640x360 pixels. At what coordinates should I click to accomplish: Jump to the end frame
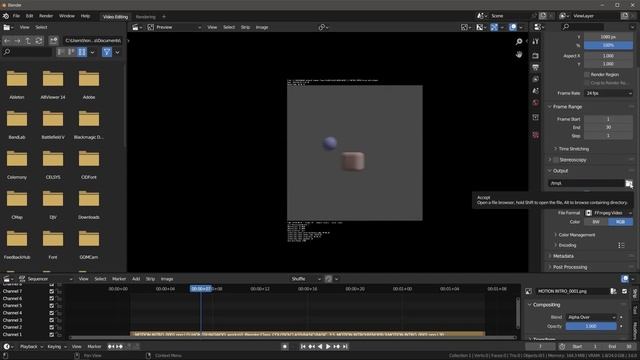click(345, 347)
